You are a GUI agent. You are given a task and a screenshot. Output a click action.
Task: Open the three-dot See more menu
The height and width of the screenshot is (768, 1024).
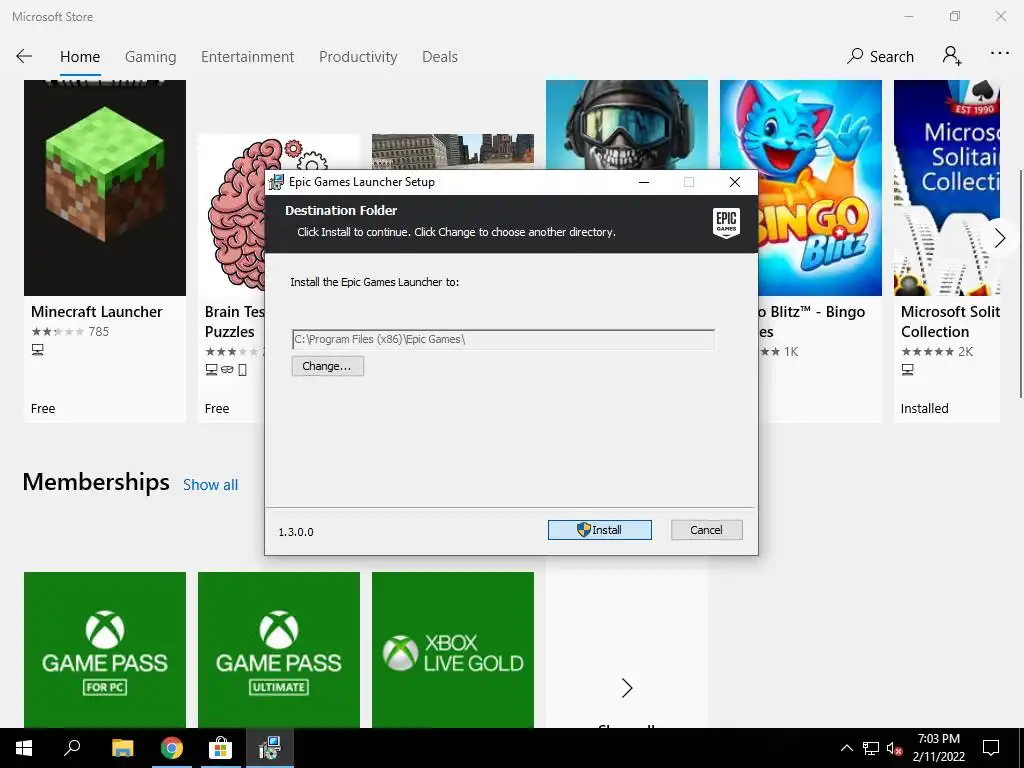(999, 54)
